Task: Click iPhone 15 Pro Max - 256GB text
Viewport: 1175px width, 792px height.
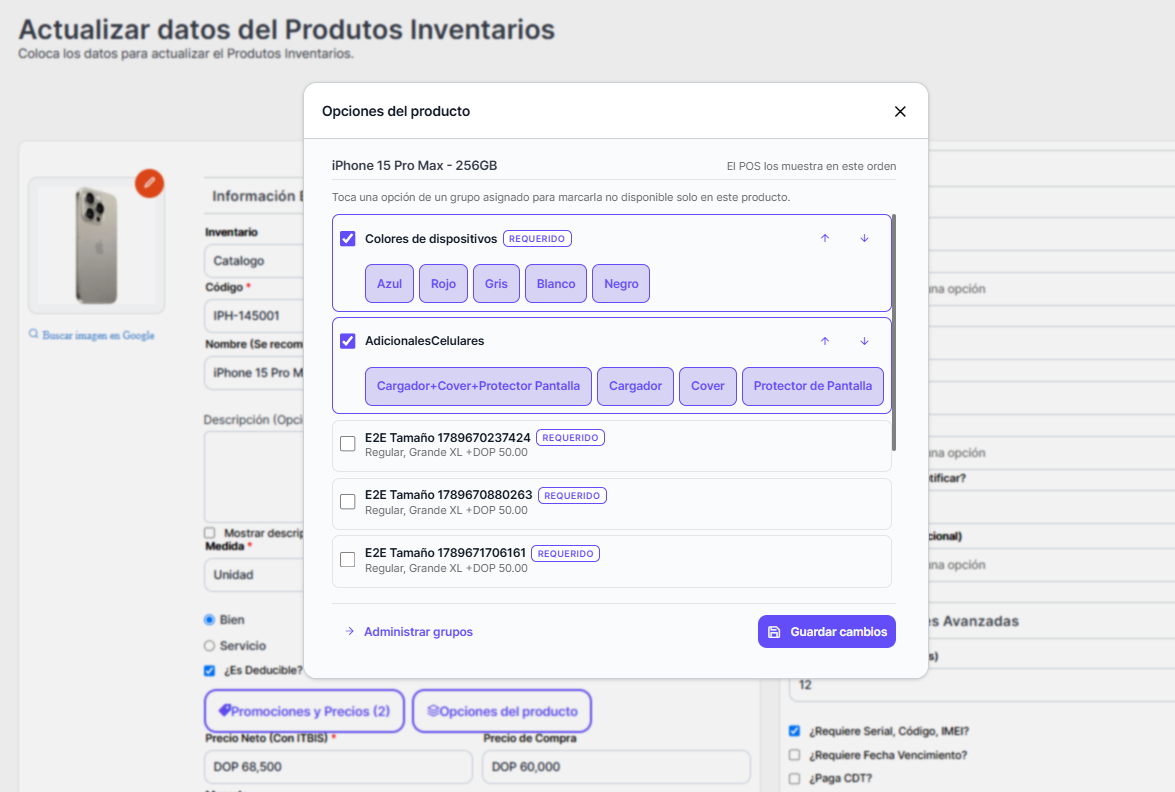Action: (x=414, y=166)
